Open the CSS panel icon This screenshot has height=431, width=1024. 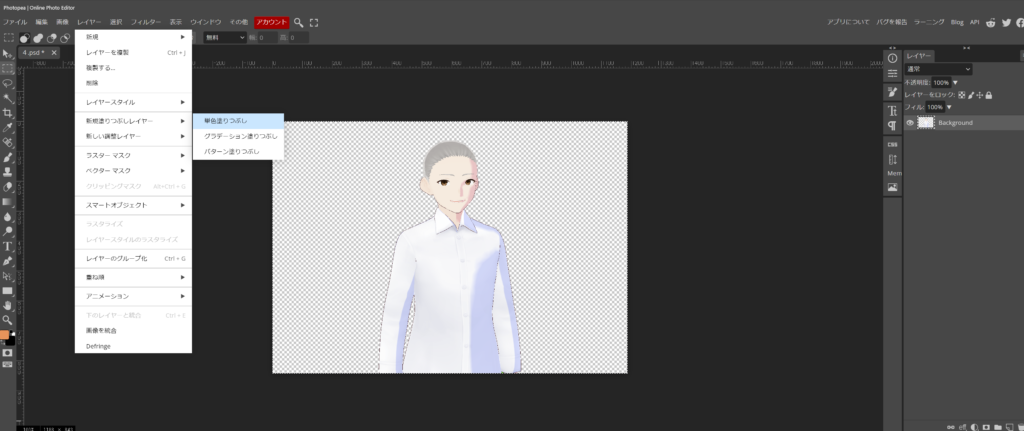point(892,144)
